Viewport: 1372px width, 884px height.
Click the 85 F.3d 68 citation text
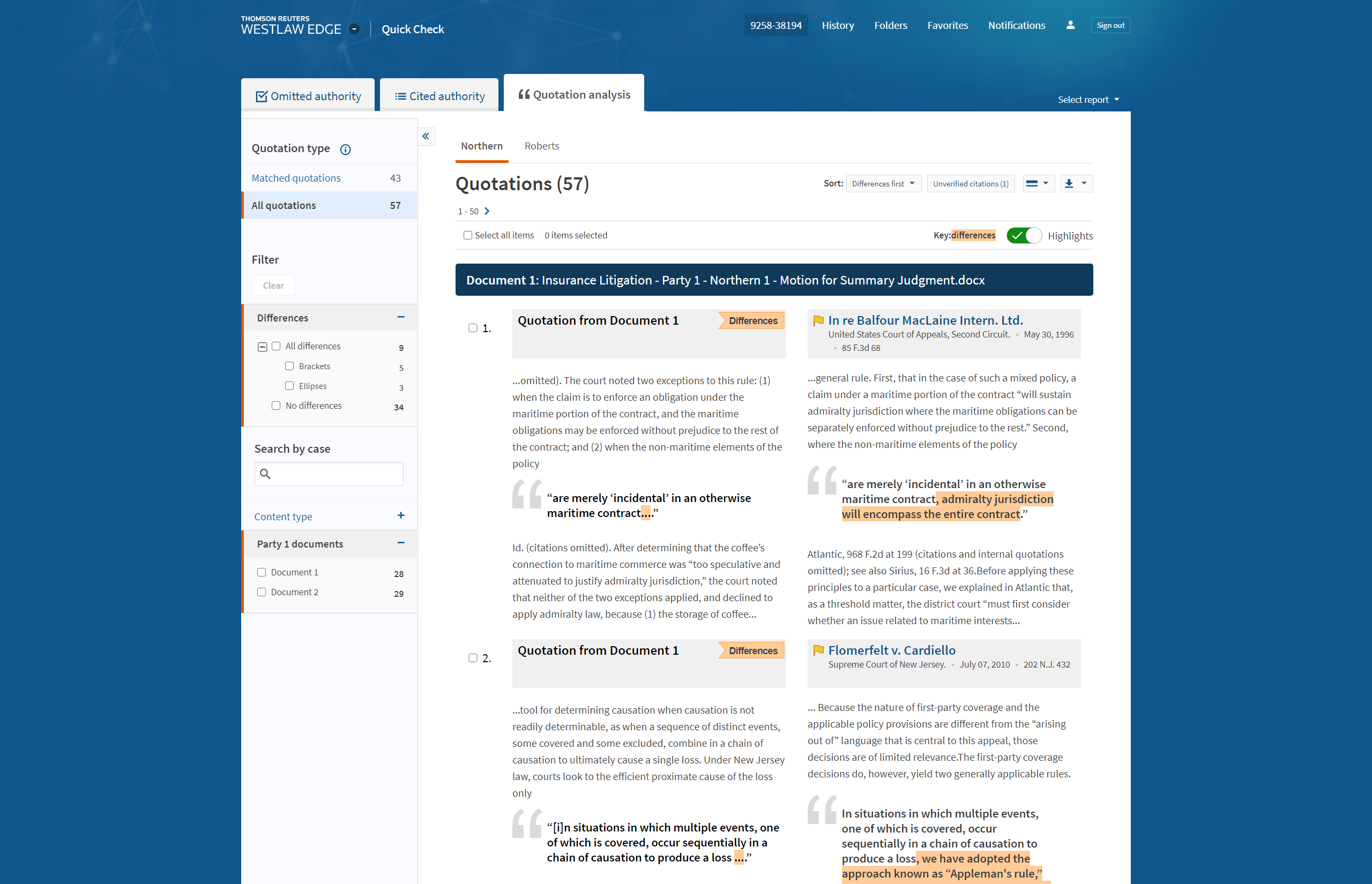pos(861,348)
